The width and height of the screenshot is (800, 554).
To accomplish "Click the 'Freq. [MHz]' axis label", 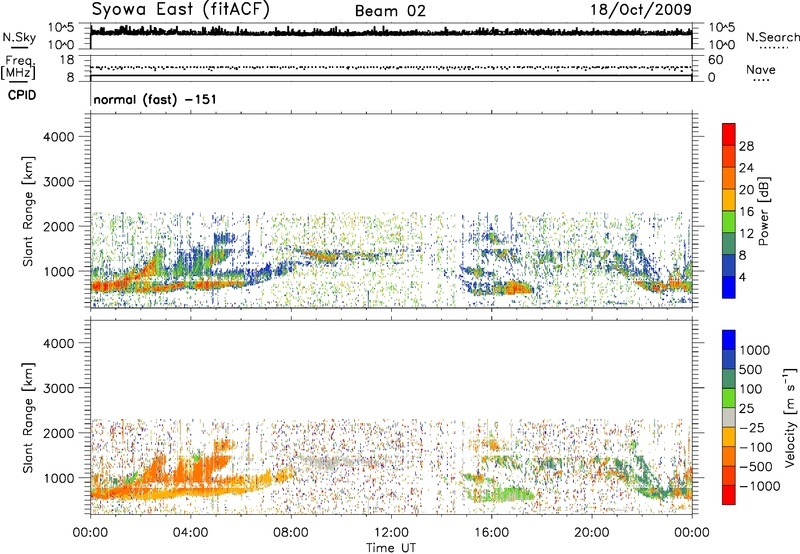I will (x=18, y=67).
